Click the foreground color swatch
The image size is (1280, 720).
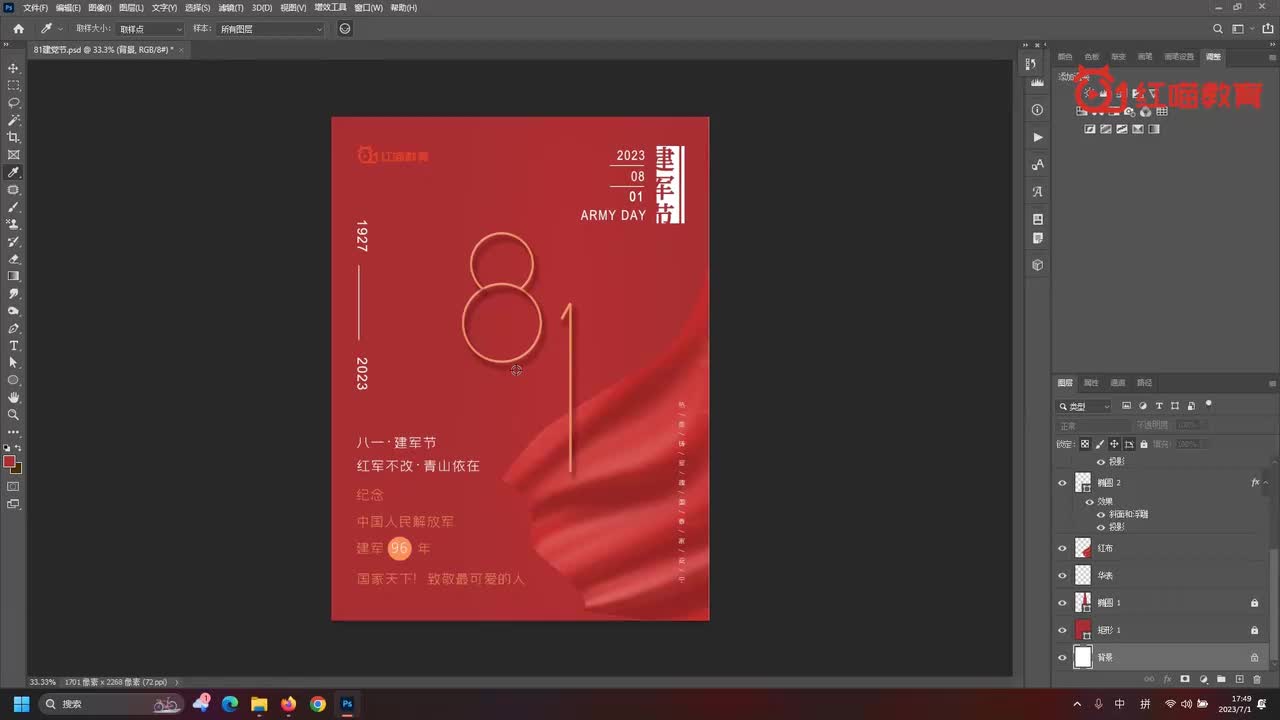pyautogui.click(x=9, y=462)
